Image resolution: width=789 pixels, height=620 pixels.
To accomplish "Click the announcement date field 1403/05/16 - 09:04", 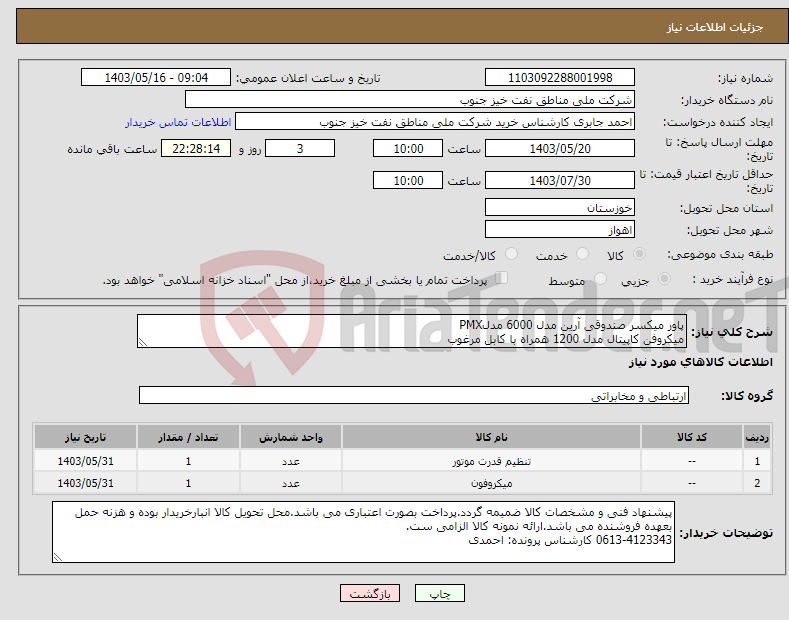I will (x=156, y=78).
